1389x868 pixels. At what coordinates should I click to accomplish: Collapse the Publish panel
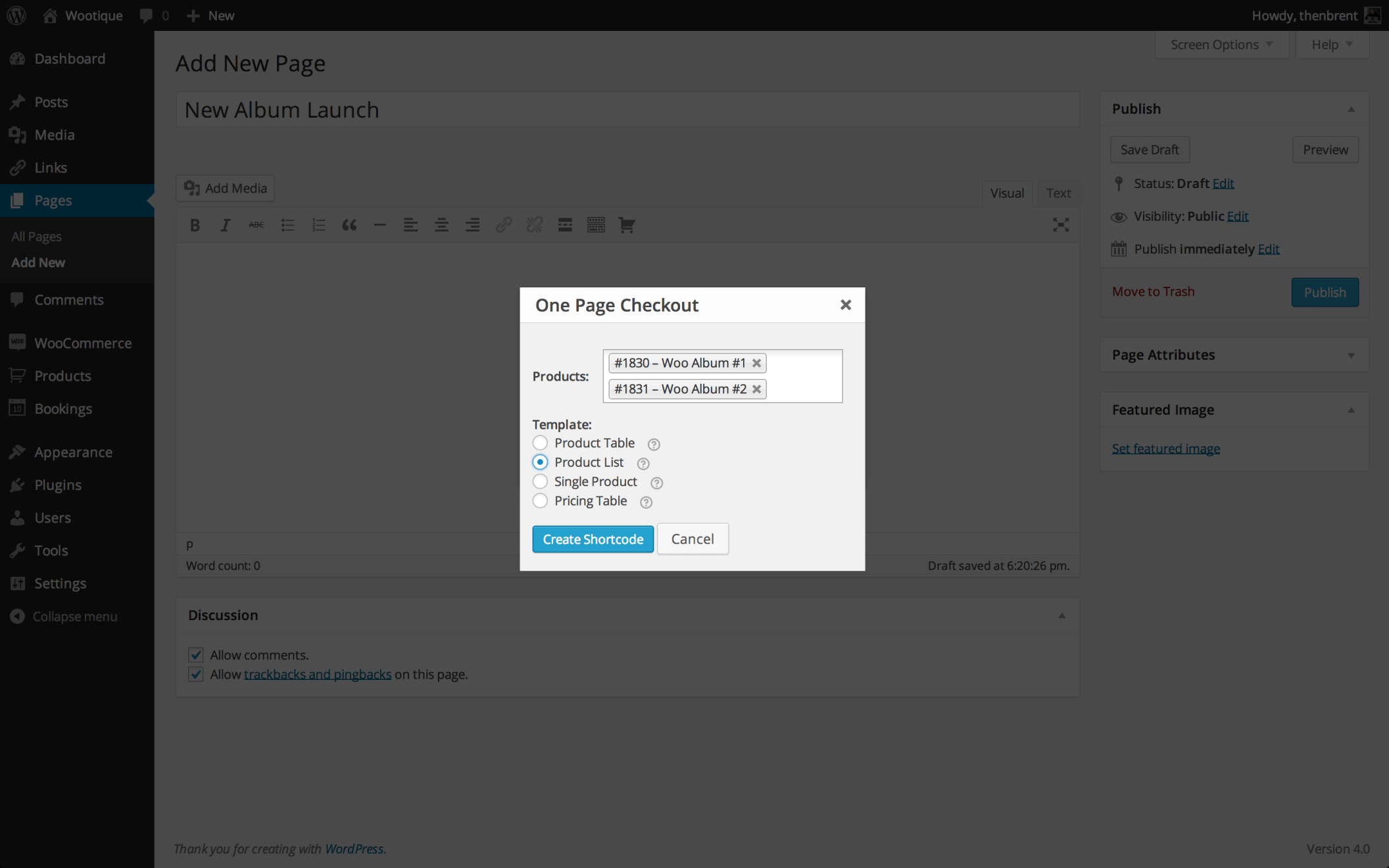pos(1352,108)
